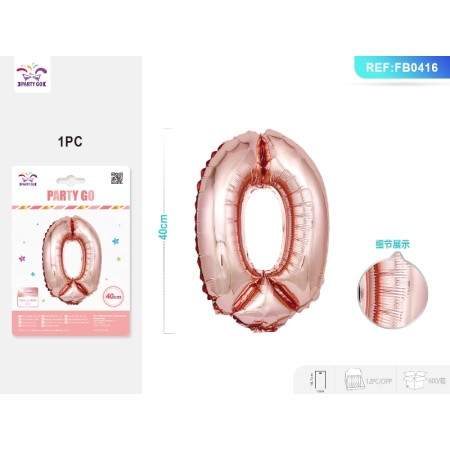The width and height of the screenshot is (450, 450).
Task: Click the 600 carton box icon
Action: pos(415,380)
